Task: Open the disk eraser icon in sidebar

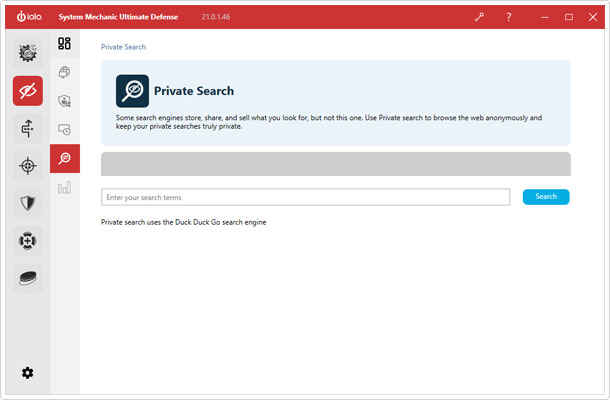Action: (x=28, y=278)
